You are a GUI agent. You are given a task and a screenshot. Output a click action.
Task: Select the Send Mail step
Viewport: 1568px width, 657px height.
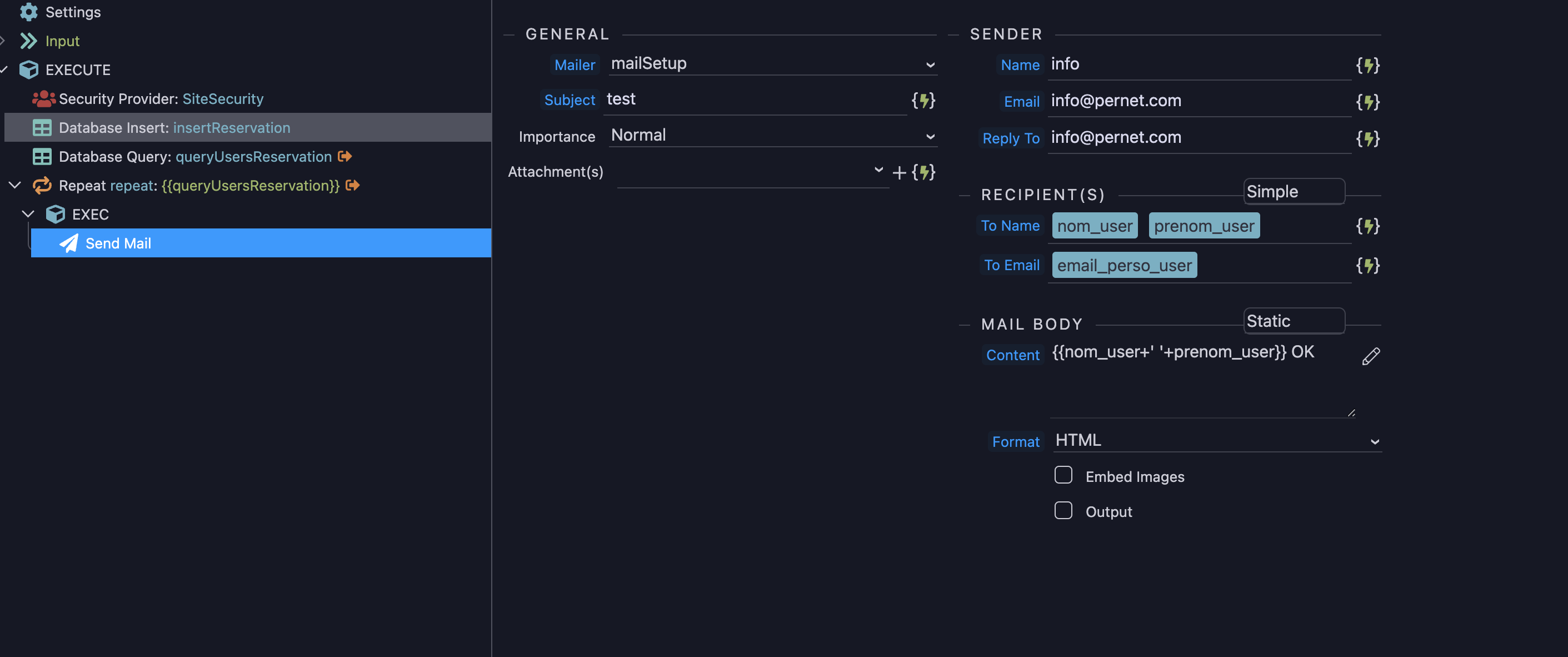pyautogui.click(x=261, y=243)
